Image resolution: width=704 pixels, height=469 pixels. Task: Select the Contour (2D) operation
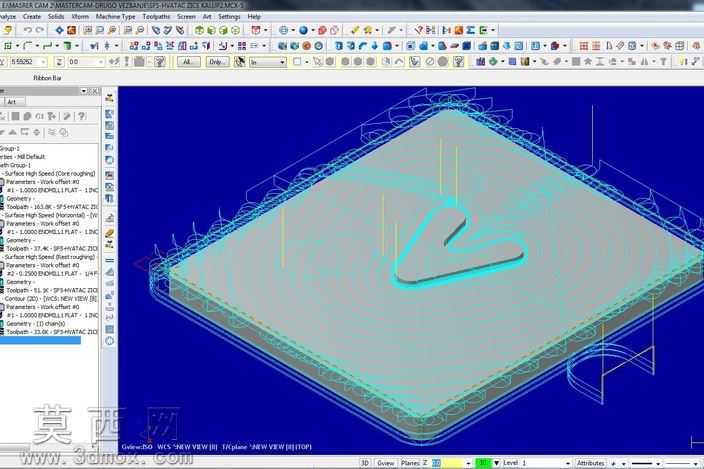pos(51,298)
